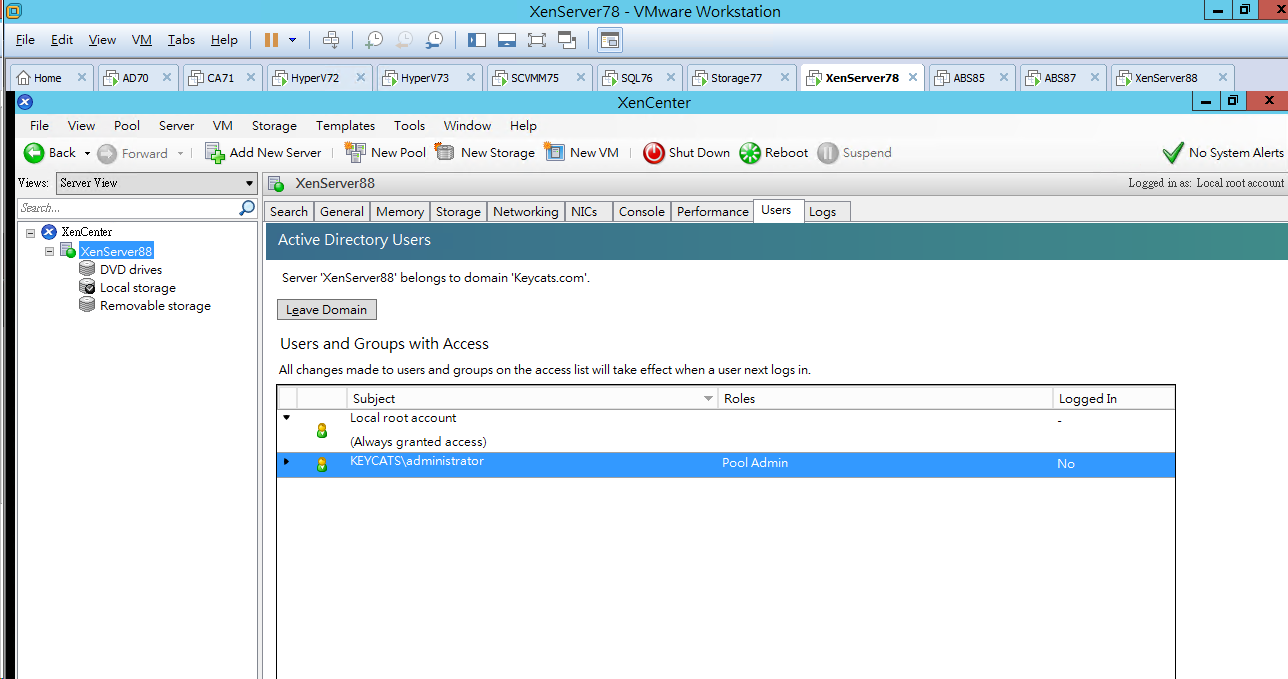This screenshot has width=1288, height=679.
Task: Open the Forward history dropdown arrow
Action: tap(180, 153)
